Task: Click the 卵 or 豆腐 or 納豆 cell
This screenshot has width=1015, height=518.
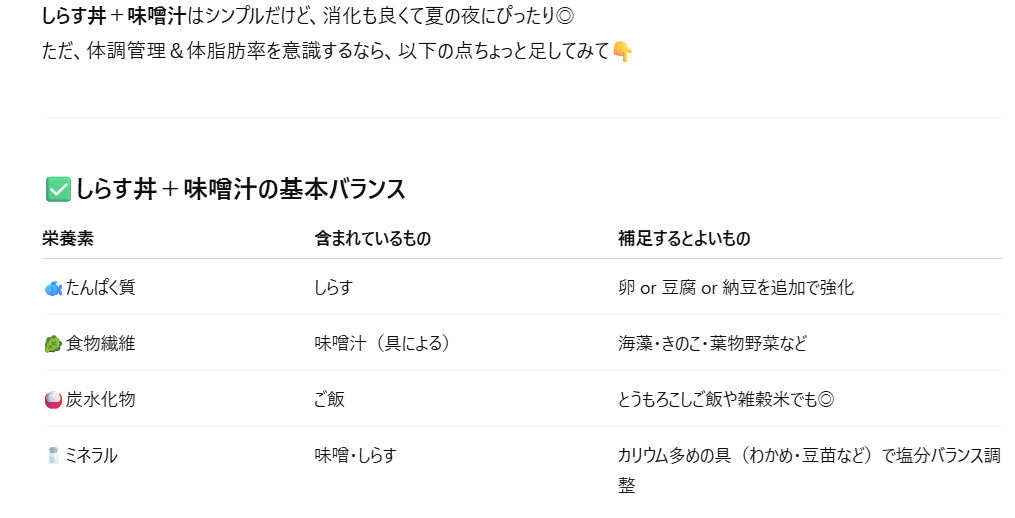Action: tap(736, 287)
